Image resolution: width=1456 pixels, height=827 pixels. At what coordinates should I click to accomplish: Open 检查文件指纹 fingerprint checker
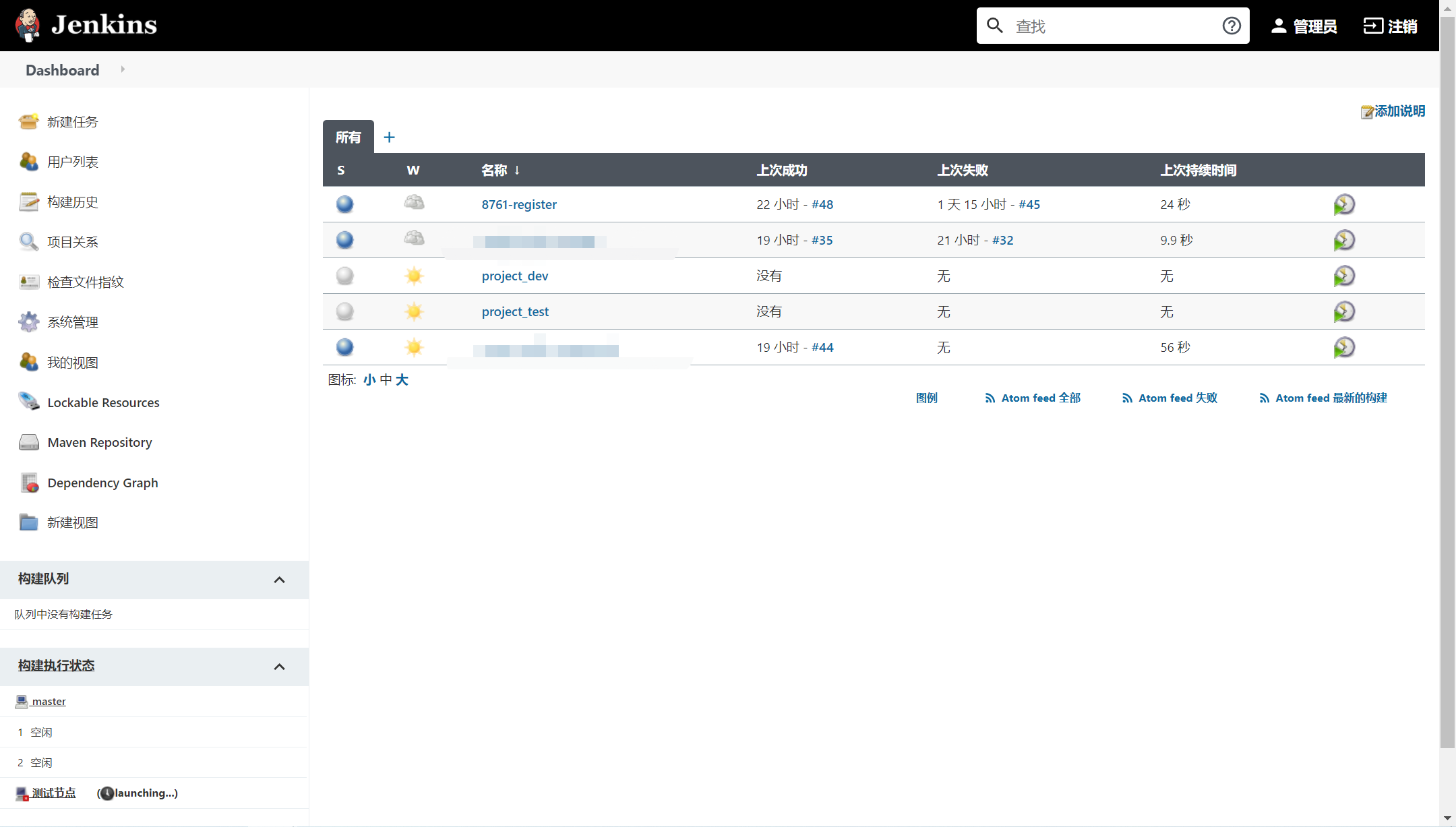(86, 282)
